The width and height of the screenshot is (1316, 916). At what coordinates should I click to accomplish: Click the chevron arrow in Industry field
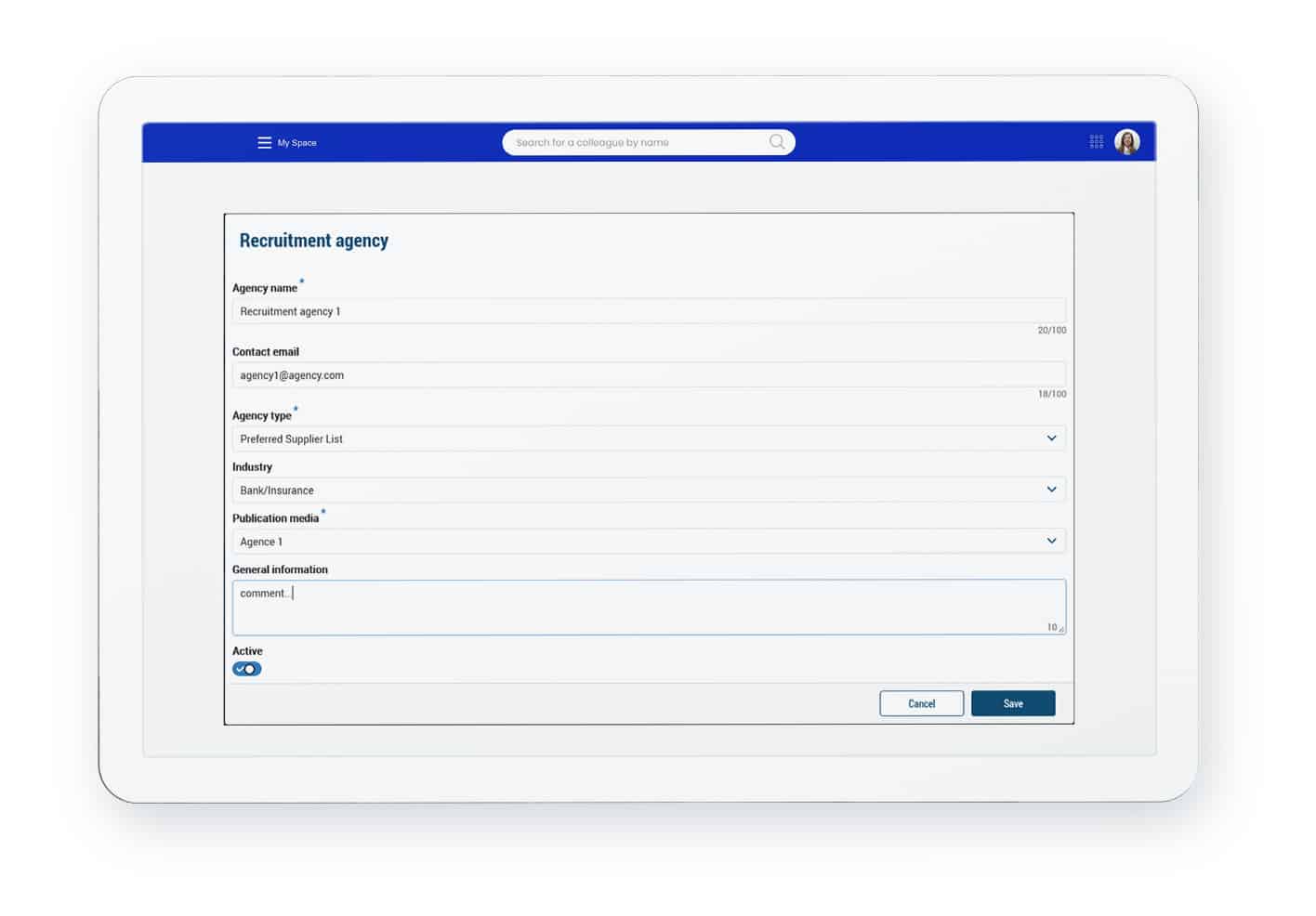coord(1051,490)
